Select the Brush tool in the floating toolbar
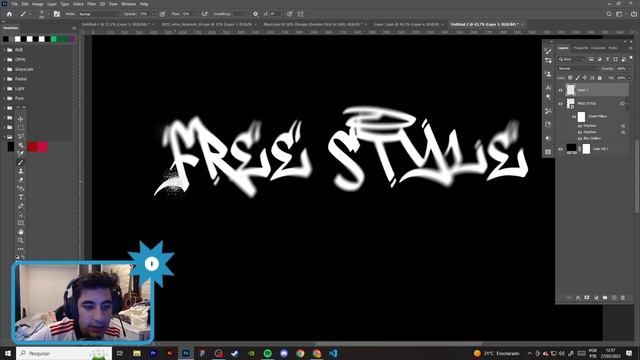The width and height of the screenshot is (640, 360). 21,162
